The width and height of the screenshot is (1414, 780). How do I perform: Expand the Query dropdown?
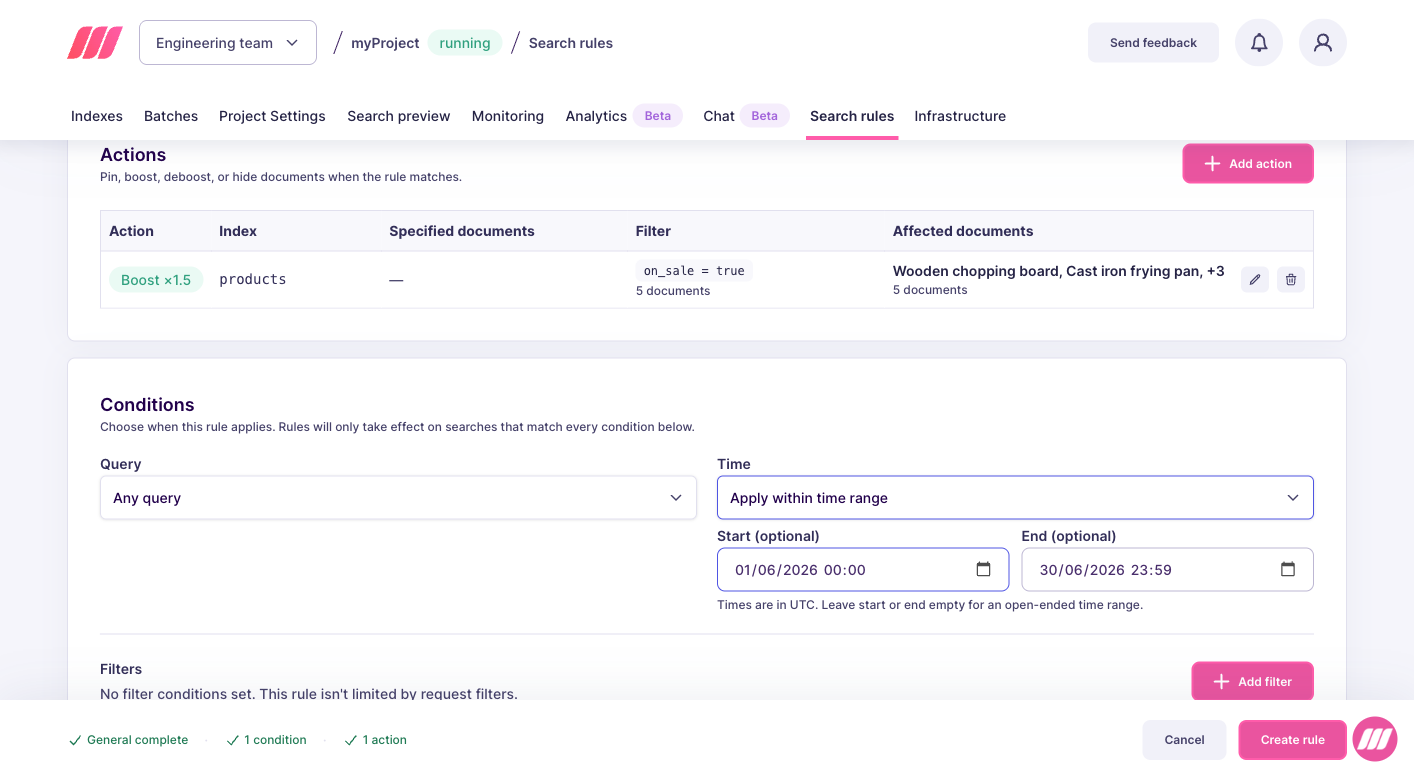[398, 498]
